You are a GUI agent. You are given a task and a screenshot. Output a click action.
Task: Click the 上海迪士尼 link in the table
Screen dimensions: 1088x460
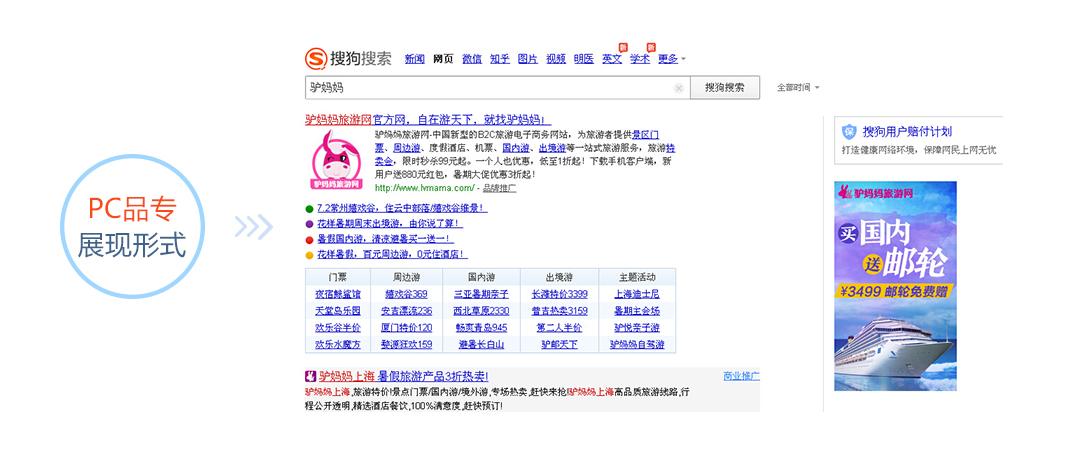pos(636,294)
